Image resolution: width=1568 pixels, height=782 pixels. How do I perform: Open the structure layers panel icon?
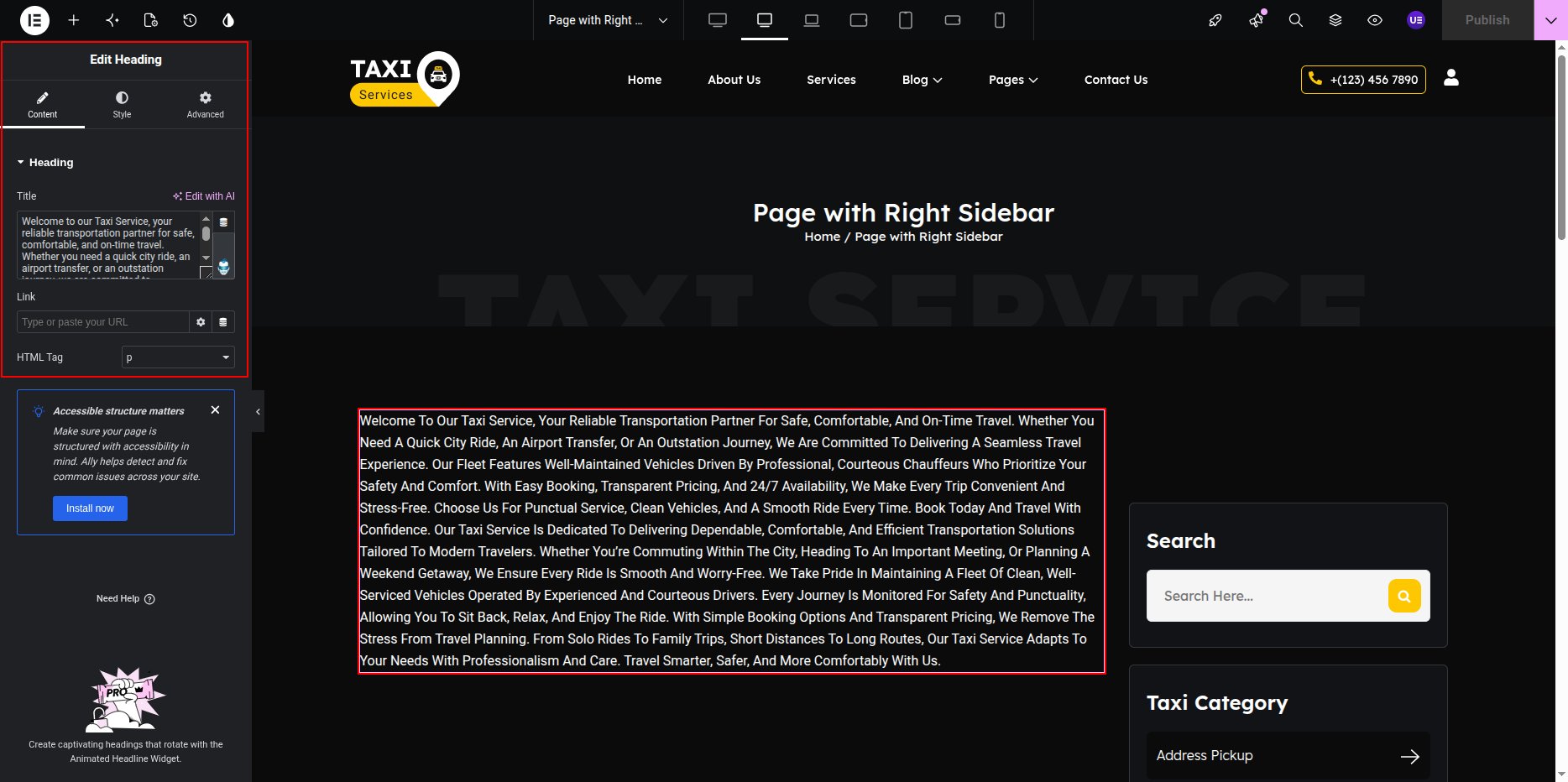(1335, 20)
